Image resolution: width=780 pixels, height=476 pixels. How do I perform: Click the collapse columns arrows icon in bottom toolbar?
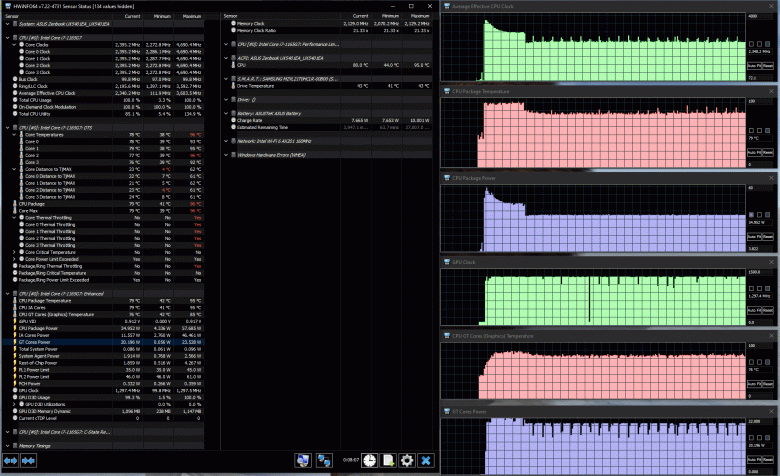pos(28,461)
